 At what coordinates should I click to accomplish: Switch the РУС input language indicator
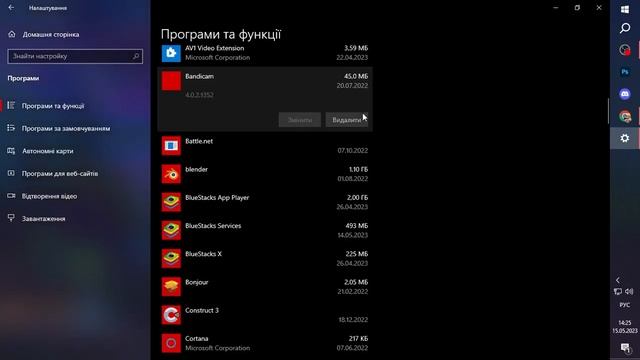pos(624,305)
